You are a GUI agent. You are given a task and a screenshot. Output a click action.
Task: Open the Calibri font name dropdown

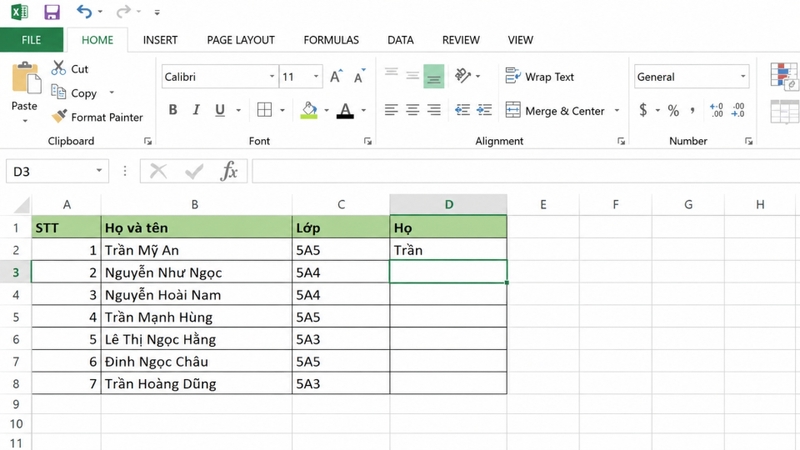click(x=272, y=77)
